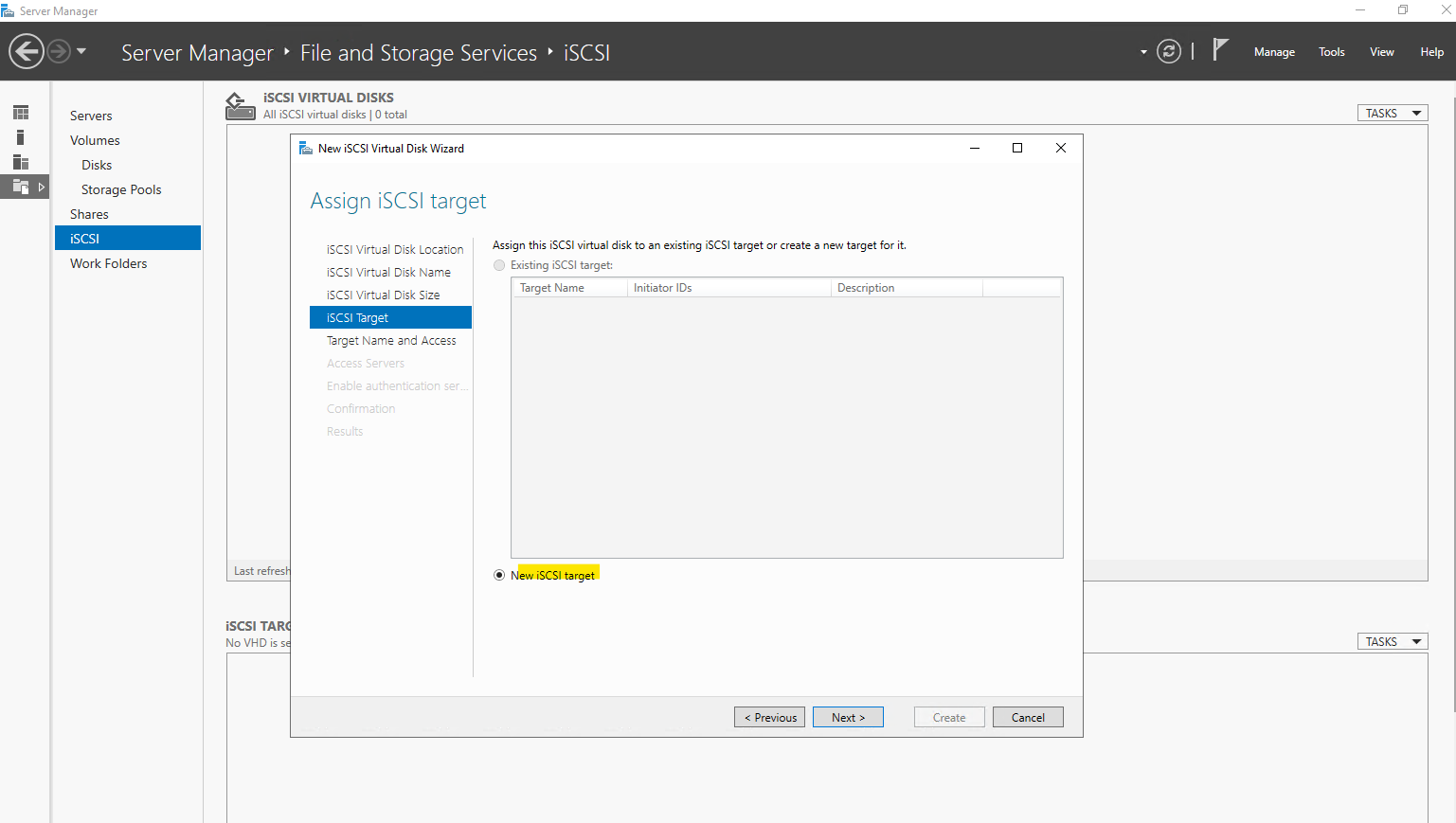
Task: Click the Next button in wizard
Action: click(848, 718)
